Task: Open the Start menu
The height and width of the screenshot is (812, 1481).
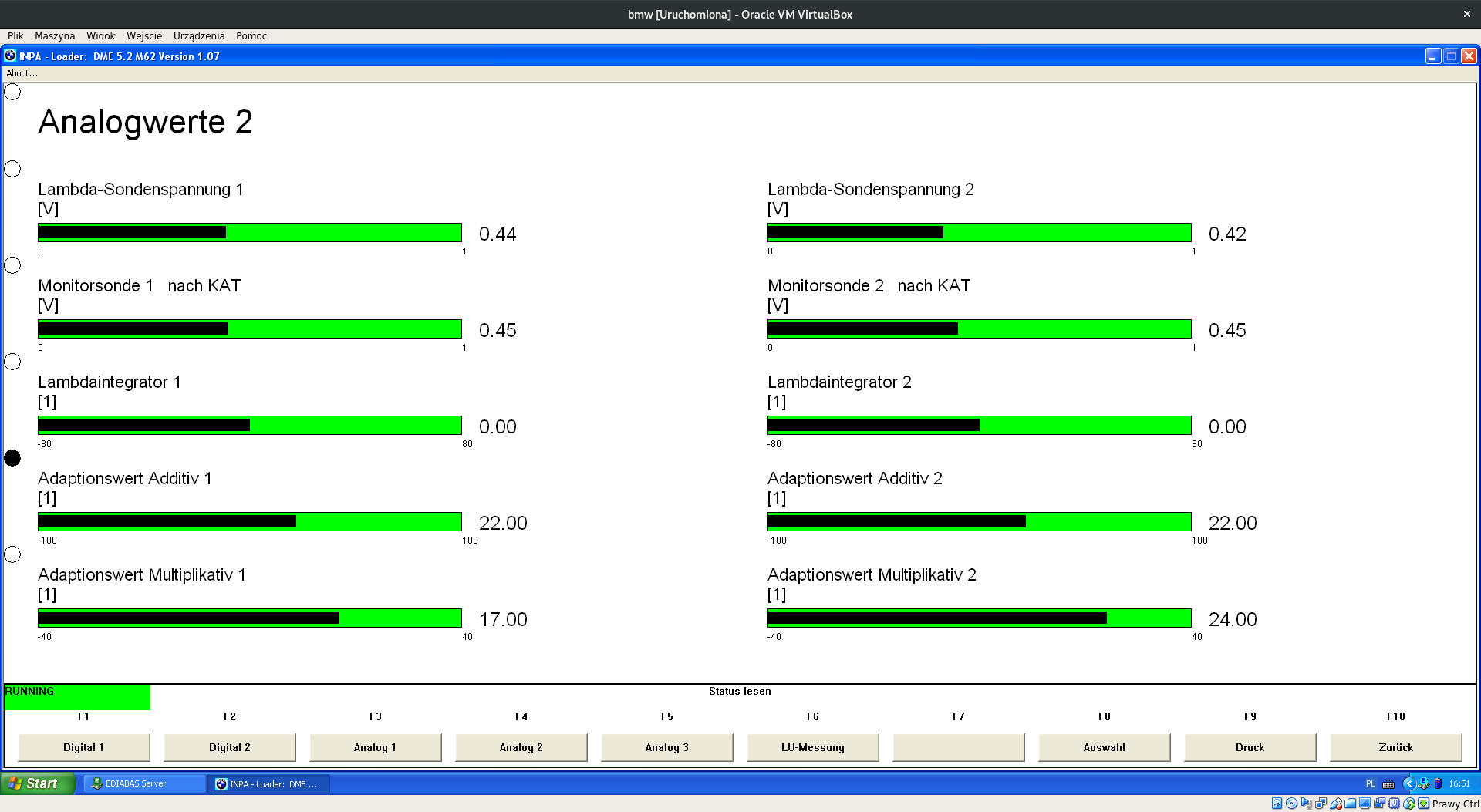Action: [x=37, y=783]
